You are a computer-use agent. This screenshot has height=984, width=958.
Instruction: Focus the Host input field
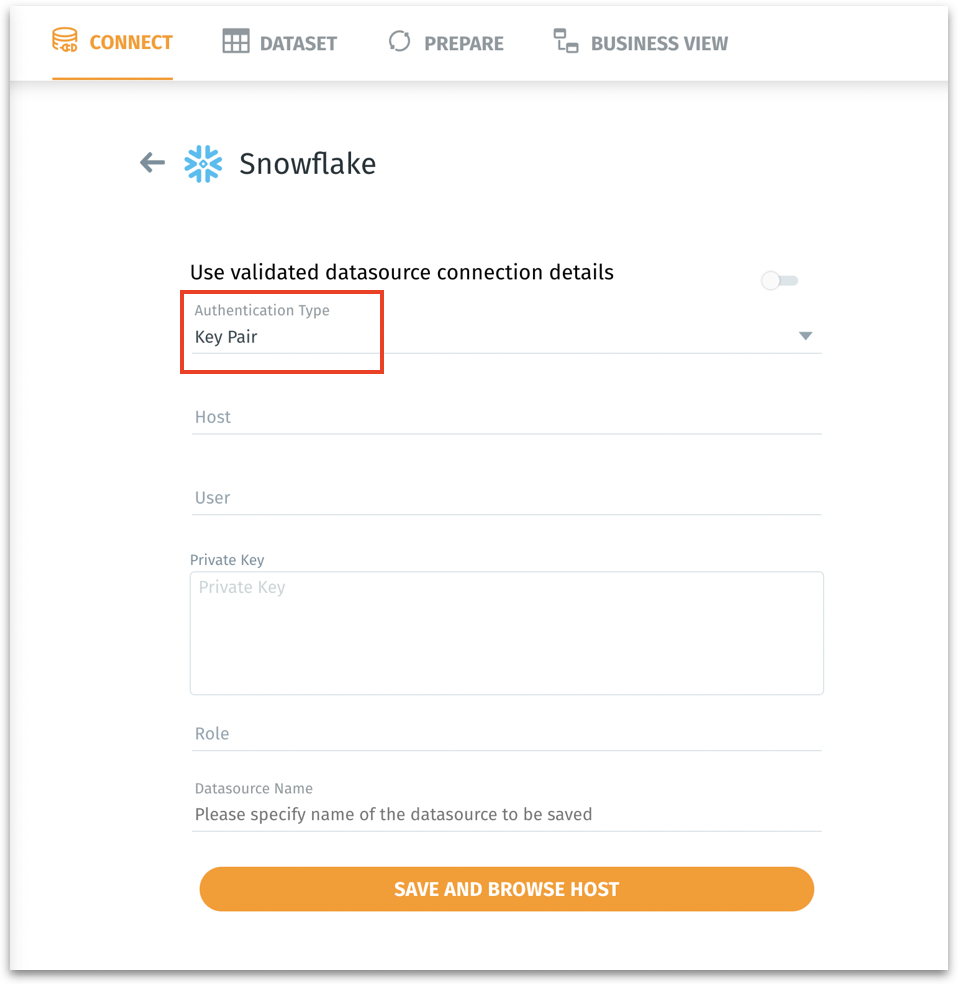coord(507,417)
